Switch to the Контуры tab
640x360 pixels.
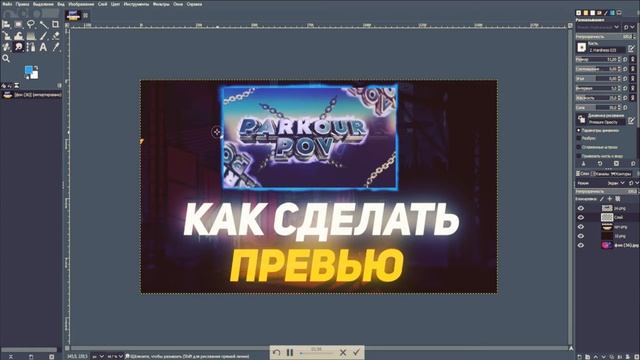click(x=622, y=174)
